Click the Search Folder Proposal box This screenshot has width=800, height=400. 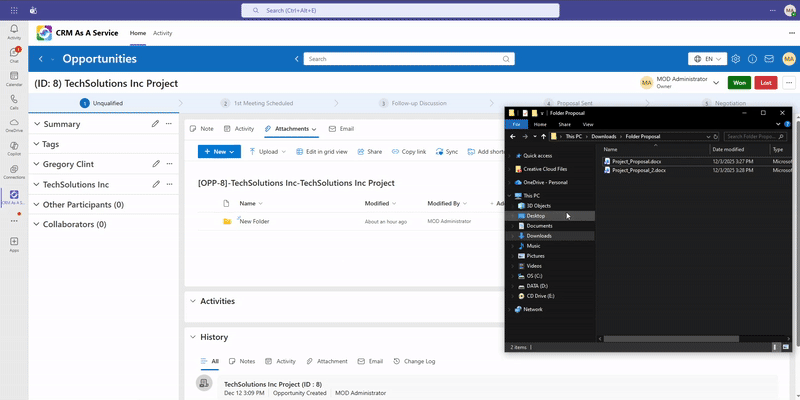755,137
